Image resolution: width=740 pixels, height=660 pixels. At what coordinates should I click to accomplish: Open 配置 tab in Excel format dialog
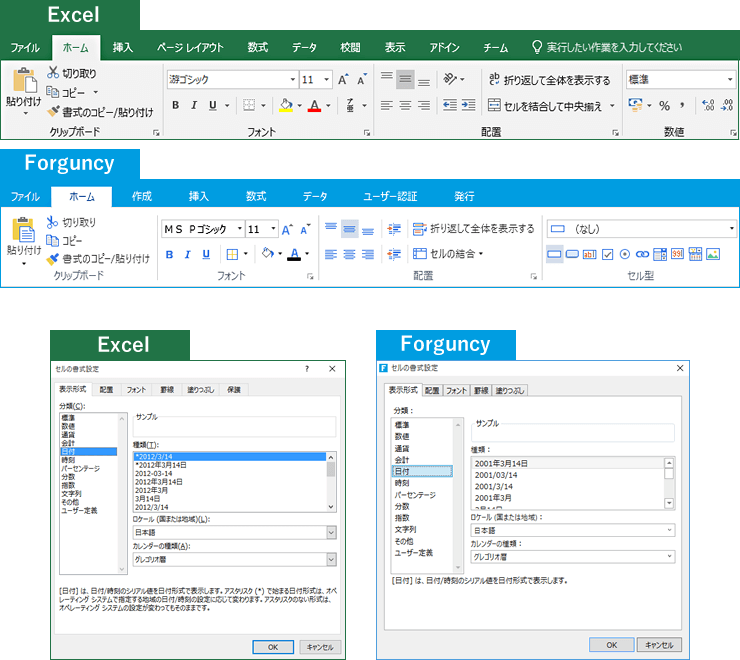106,389
